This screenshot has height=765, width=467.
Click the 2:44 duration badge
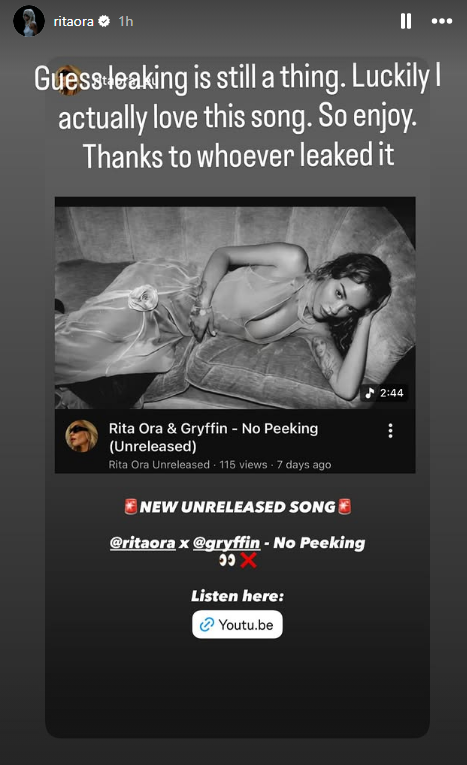(x=385, y=393)
